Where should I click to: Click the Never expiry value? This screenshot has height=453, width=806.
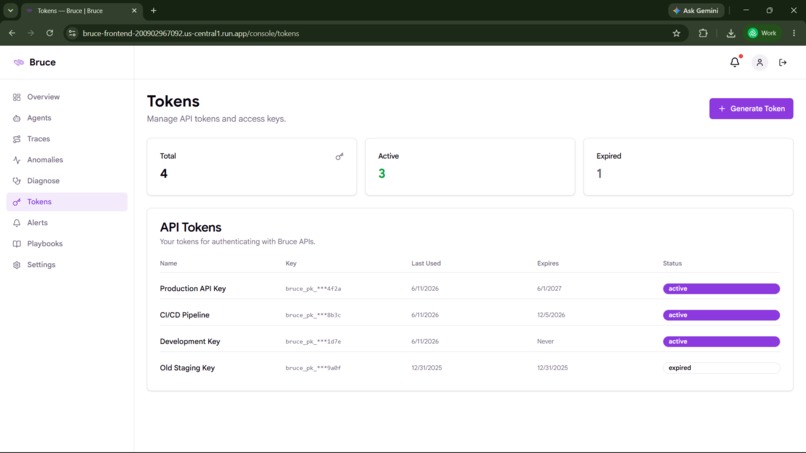545,341
